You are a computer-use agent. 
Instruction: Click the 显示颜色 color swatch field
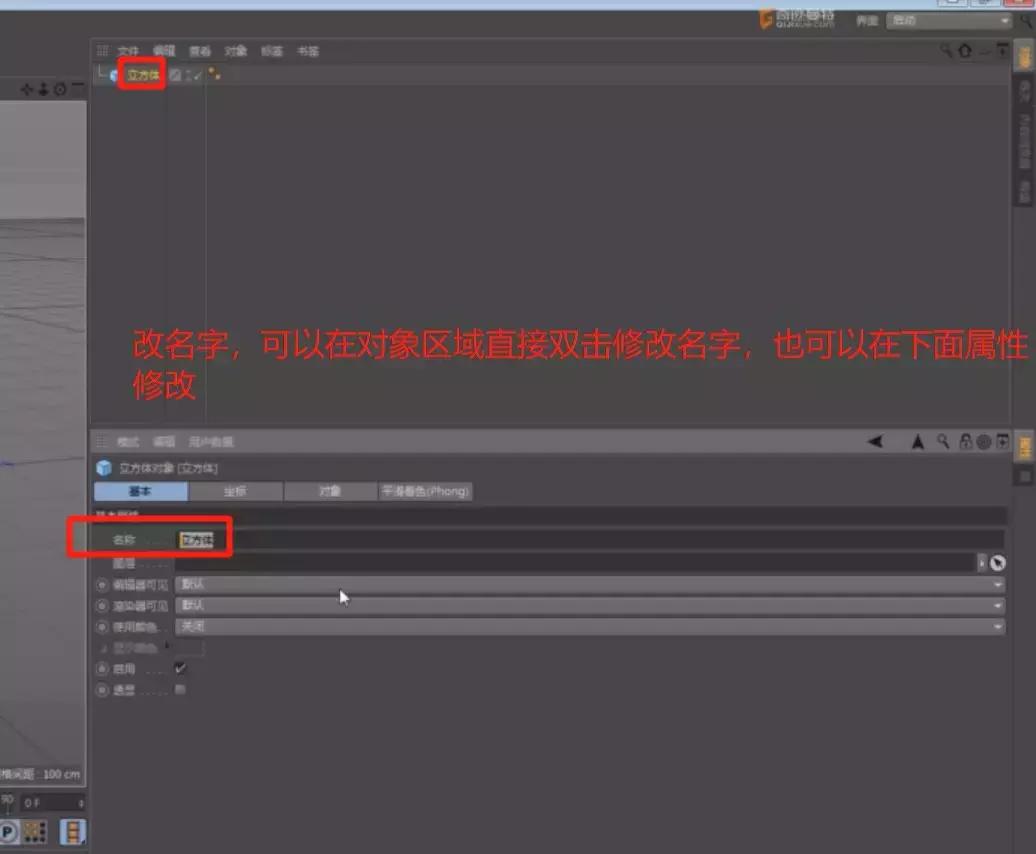tap(190, 648)
